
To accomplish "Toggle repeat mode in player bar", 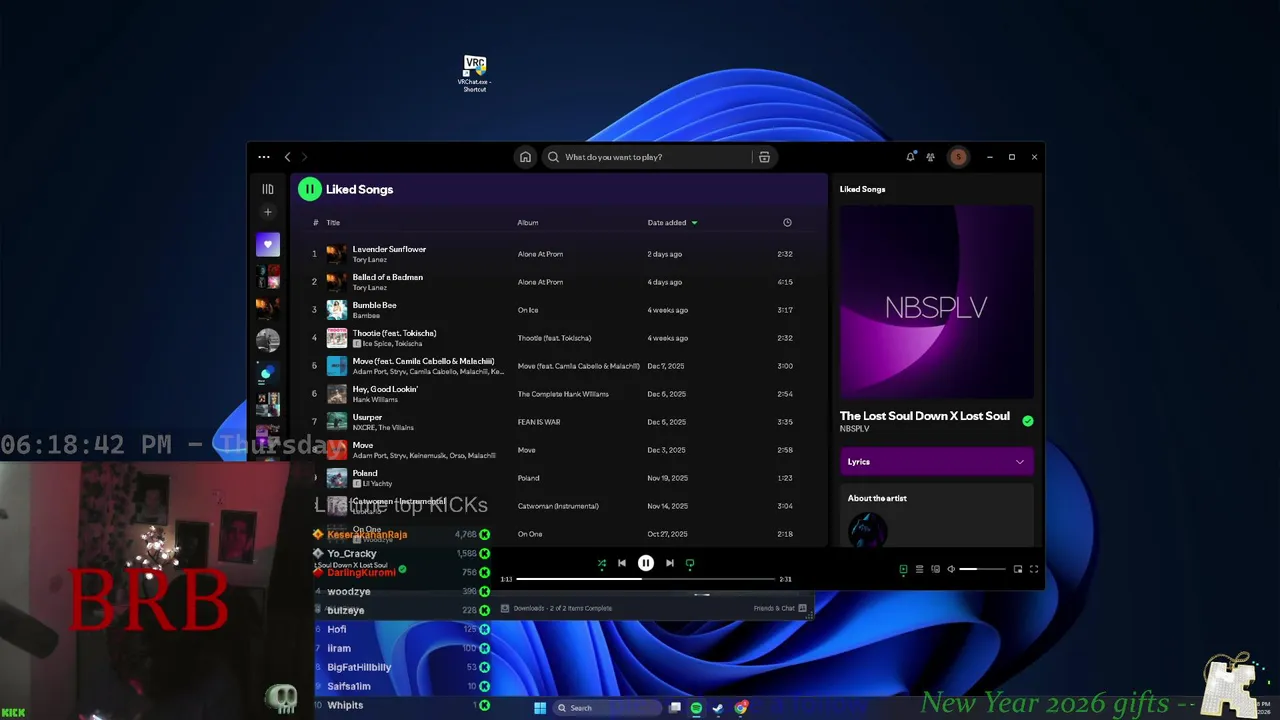I will tap(690, 563).
